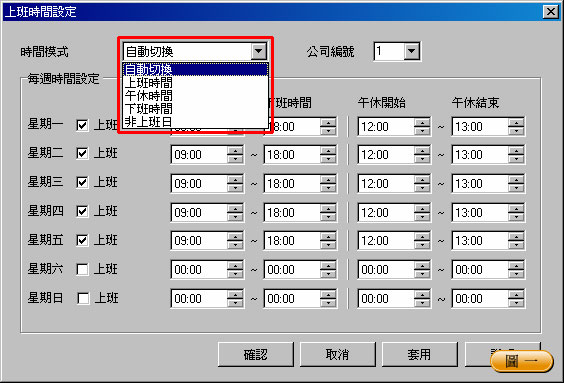Click 星期三 午休開始 field 12:00
This screenshot has width=564, height=383.
coord(386,184)
